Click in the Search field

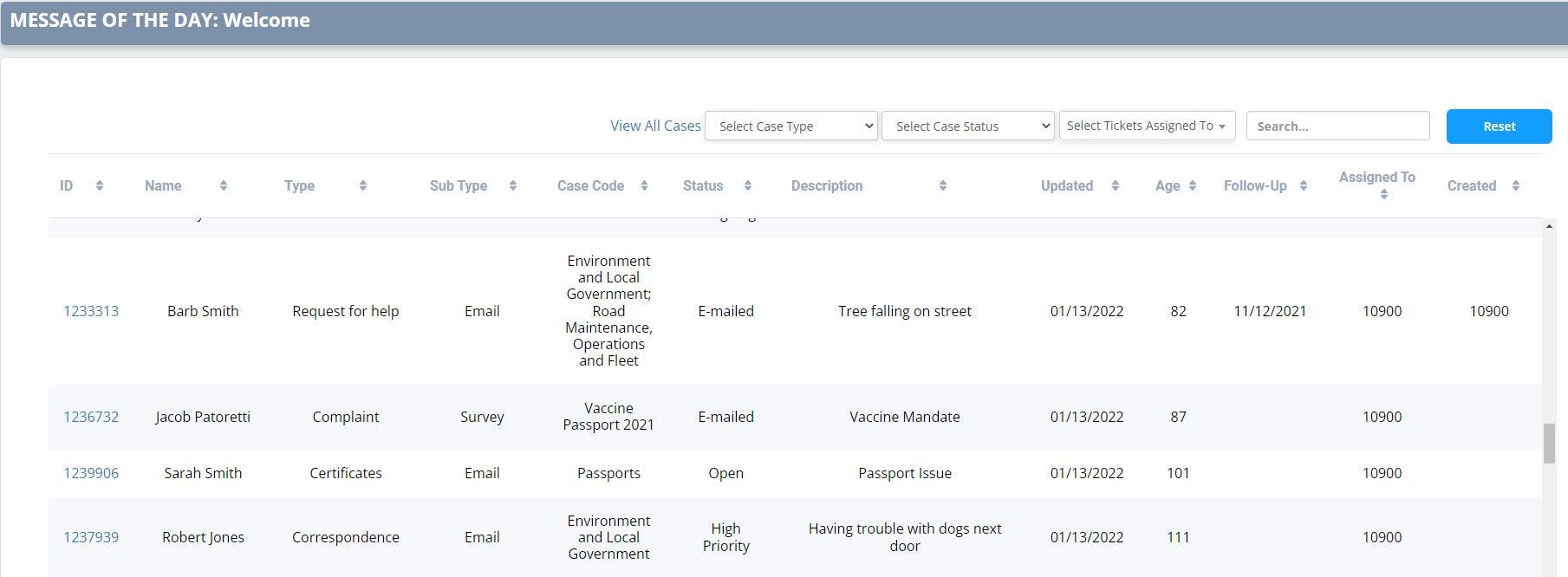coord(1337,126)
